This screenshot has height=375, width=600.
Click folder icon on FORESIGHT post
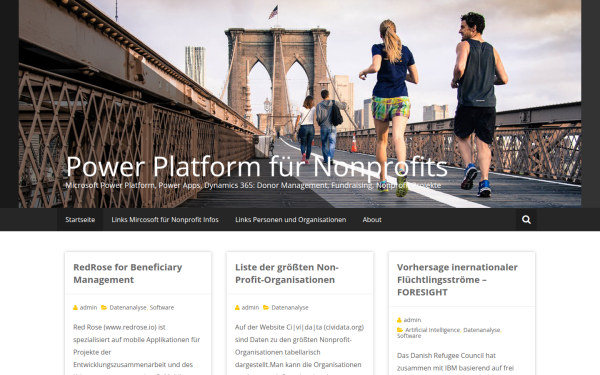[400, 330]
